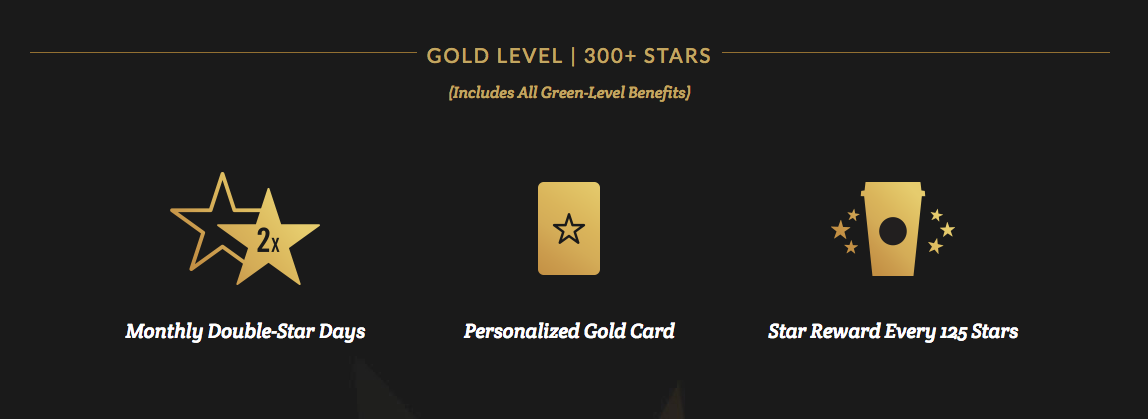Click the largest star right of the cup

pos(947,229)
